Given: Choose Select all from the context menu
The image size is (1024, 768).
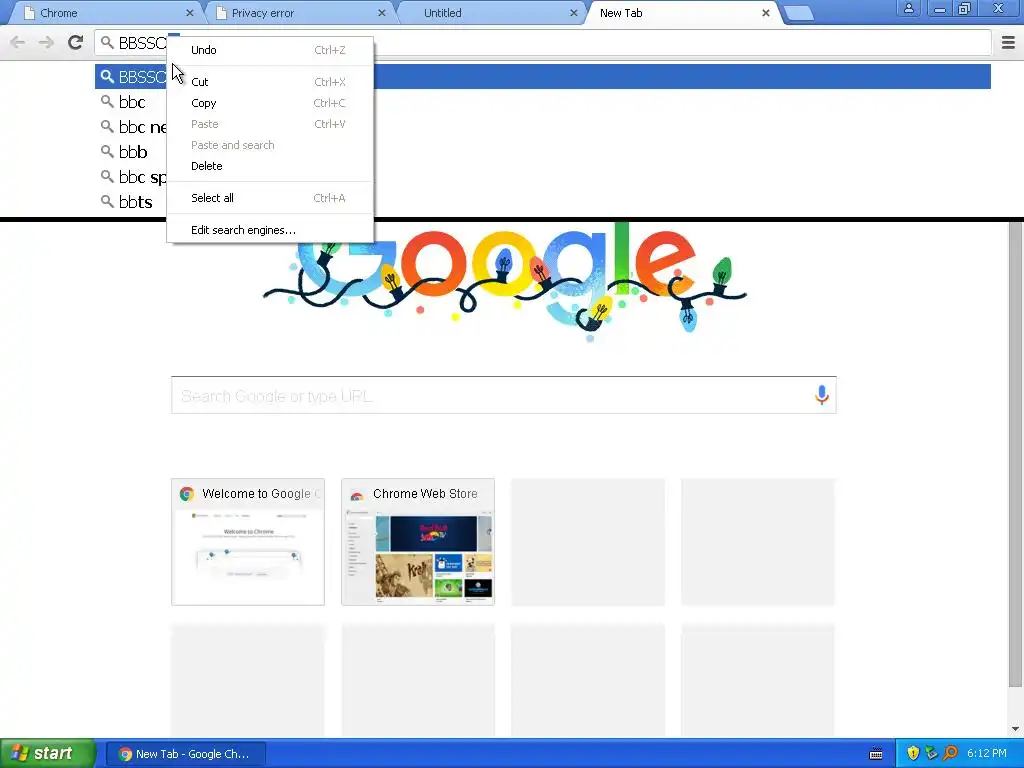Looking at the screenshot, I should [x=270, y=198].
